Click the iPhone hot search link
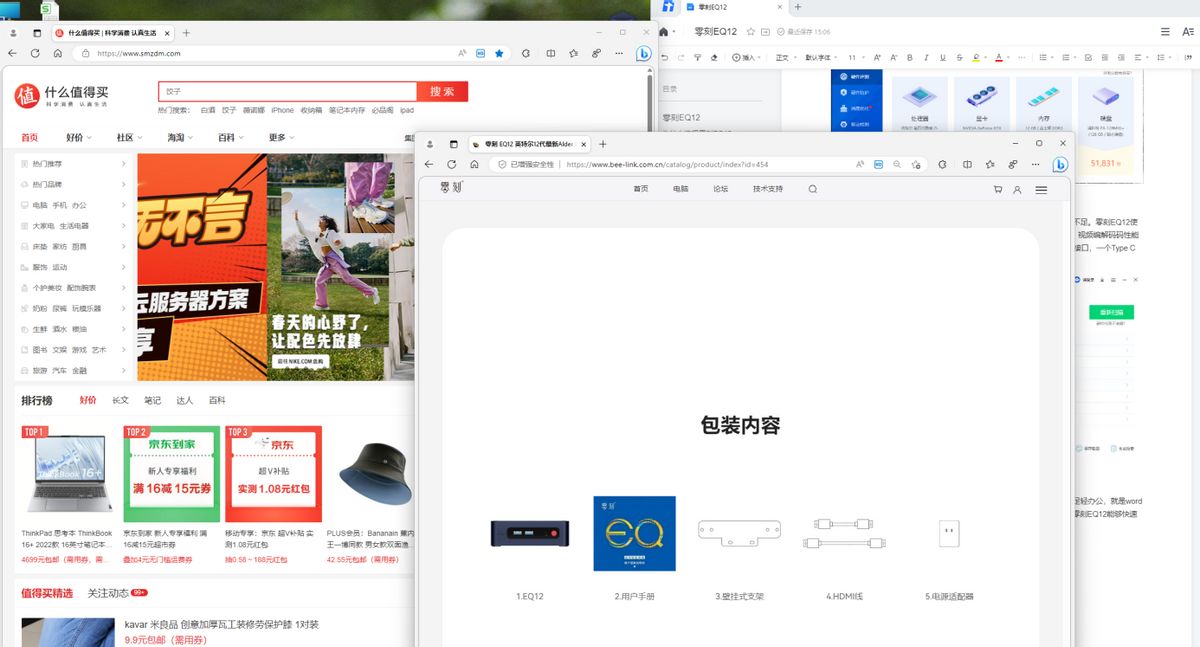 (x=283, y=110)
